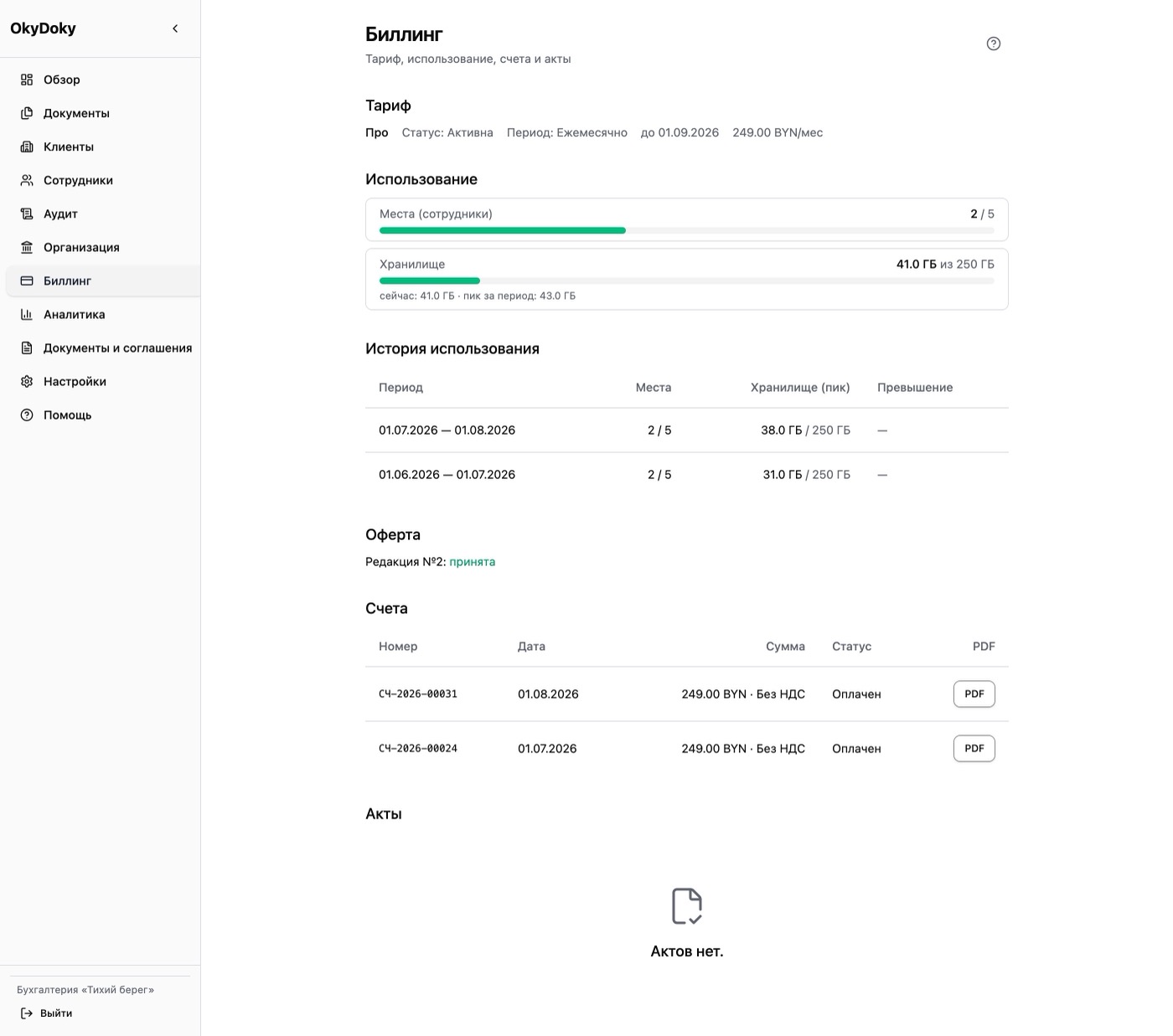This screenshot has height=1036, width=1173.
Task: Click the Настройки gear icon
Action: pos(27,381)
